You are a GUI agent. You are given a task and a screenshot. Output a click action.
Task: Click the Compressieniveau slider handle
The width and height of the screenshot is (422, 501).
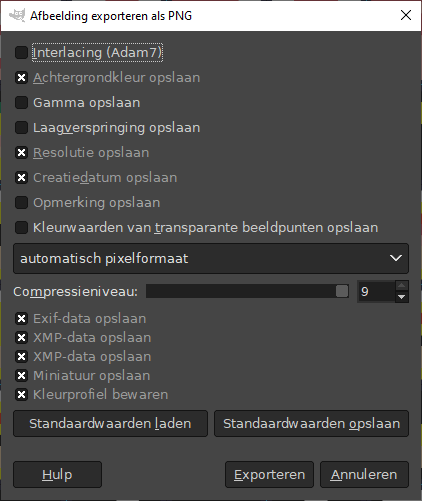pos(342,291)
